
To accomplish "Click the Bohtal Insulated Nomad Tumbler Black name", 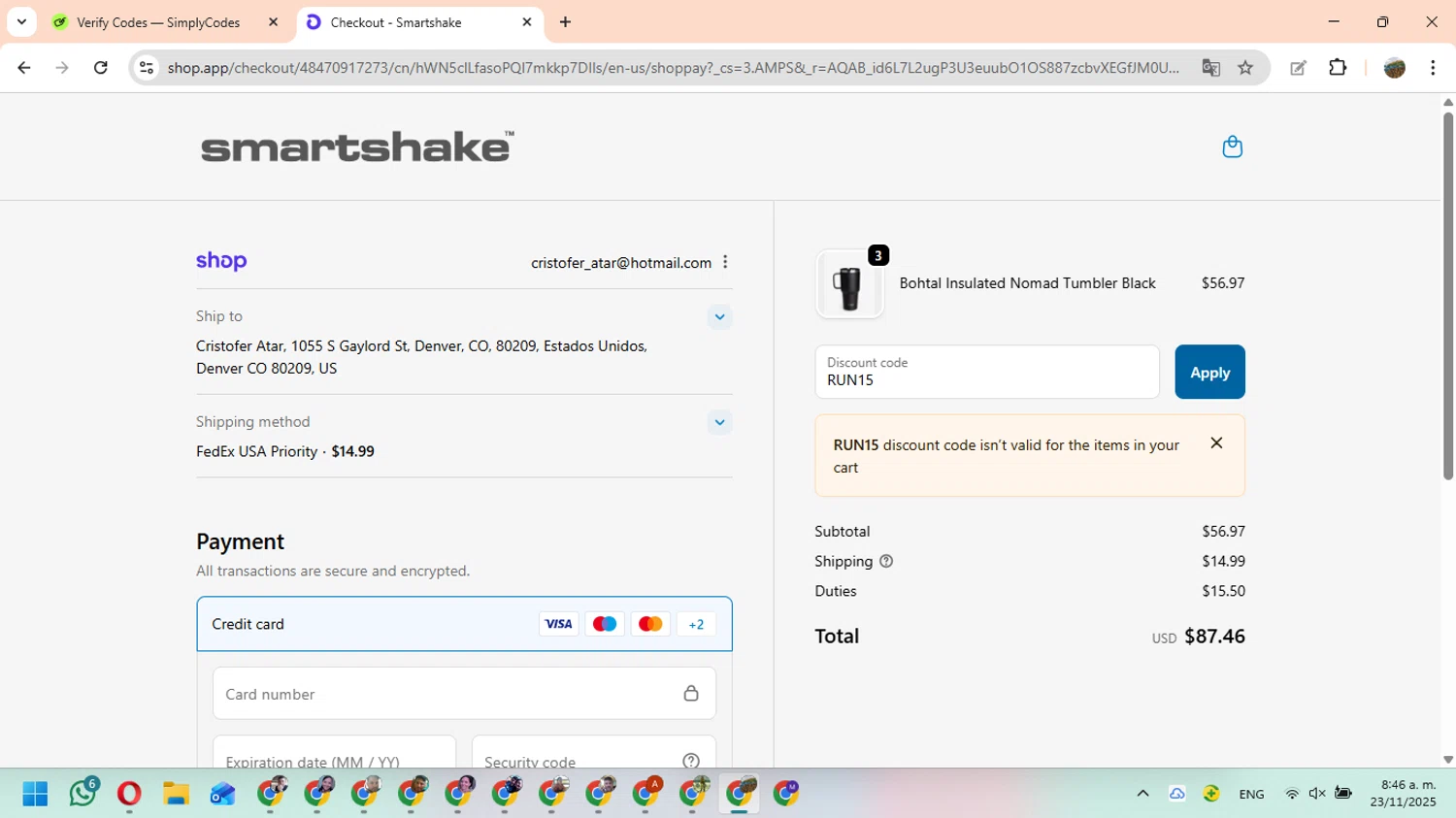I will [1027, 283].
